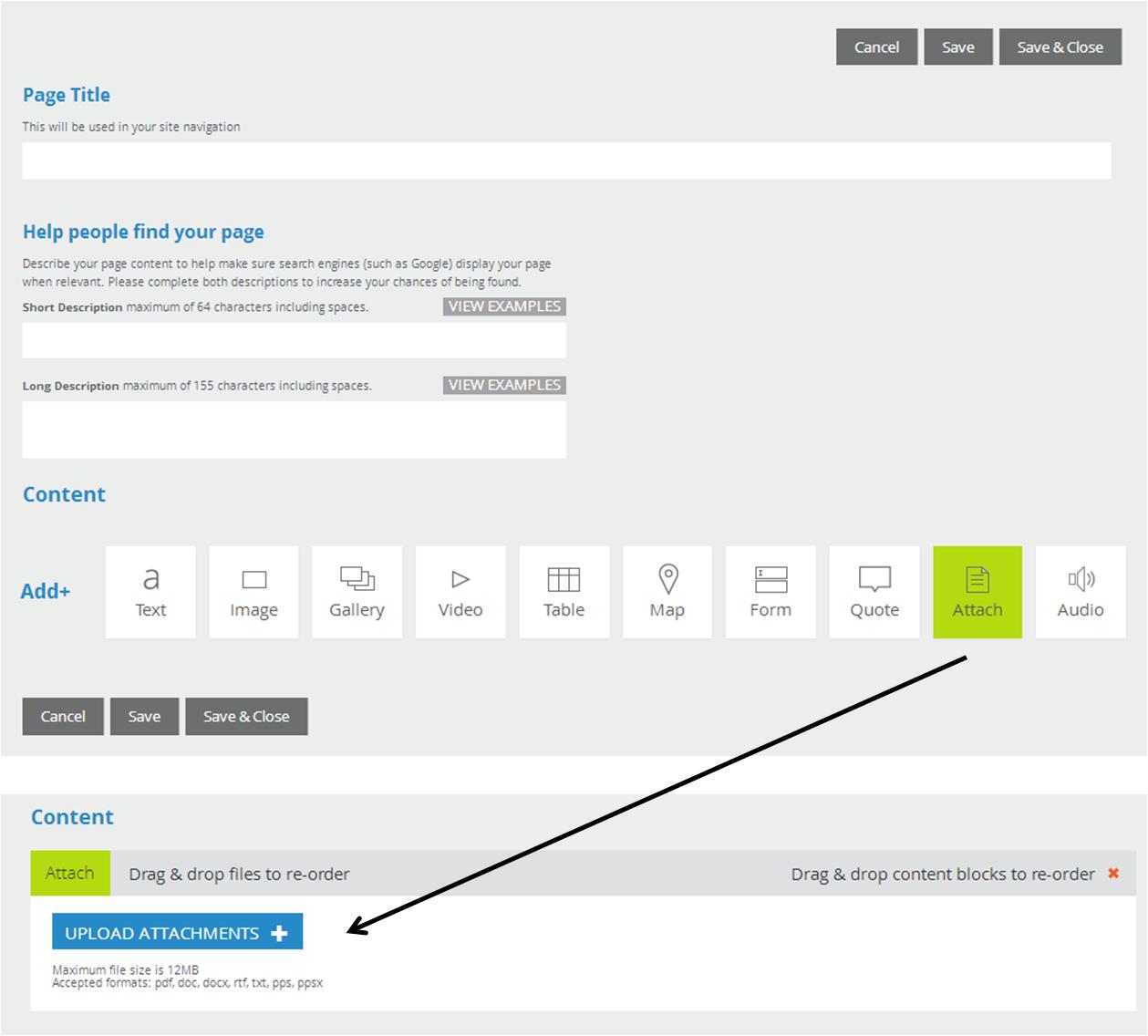Add an Image content block
Screen dimensions: 1148x1036
click(x=253, y=592)
